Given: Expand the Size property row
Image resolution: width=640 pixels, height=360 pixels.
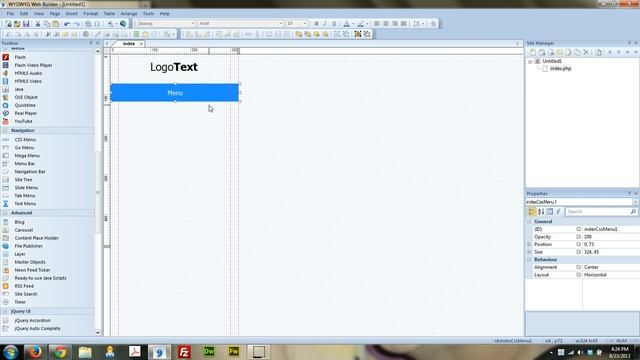Looking at the screenshot, I should (529, 252).
